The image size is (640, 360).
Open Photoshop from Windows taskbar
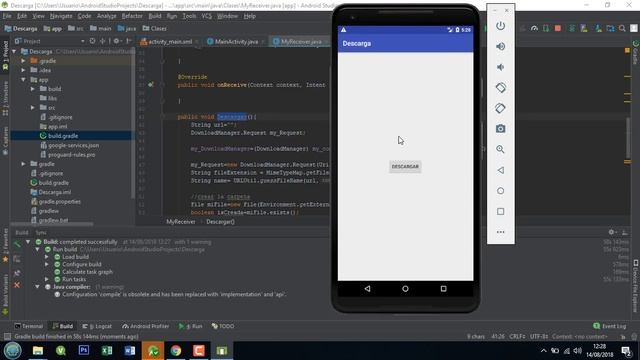(84, 351)
